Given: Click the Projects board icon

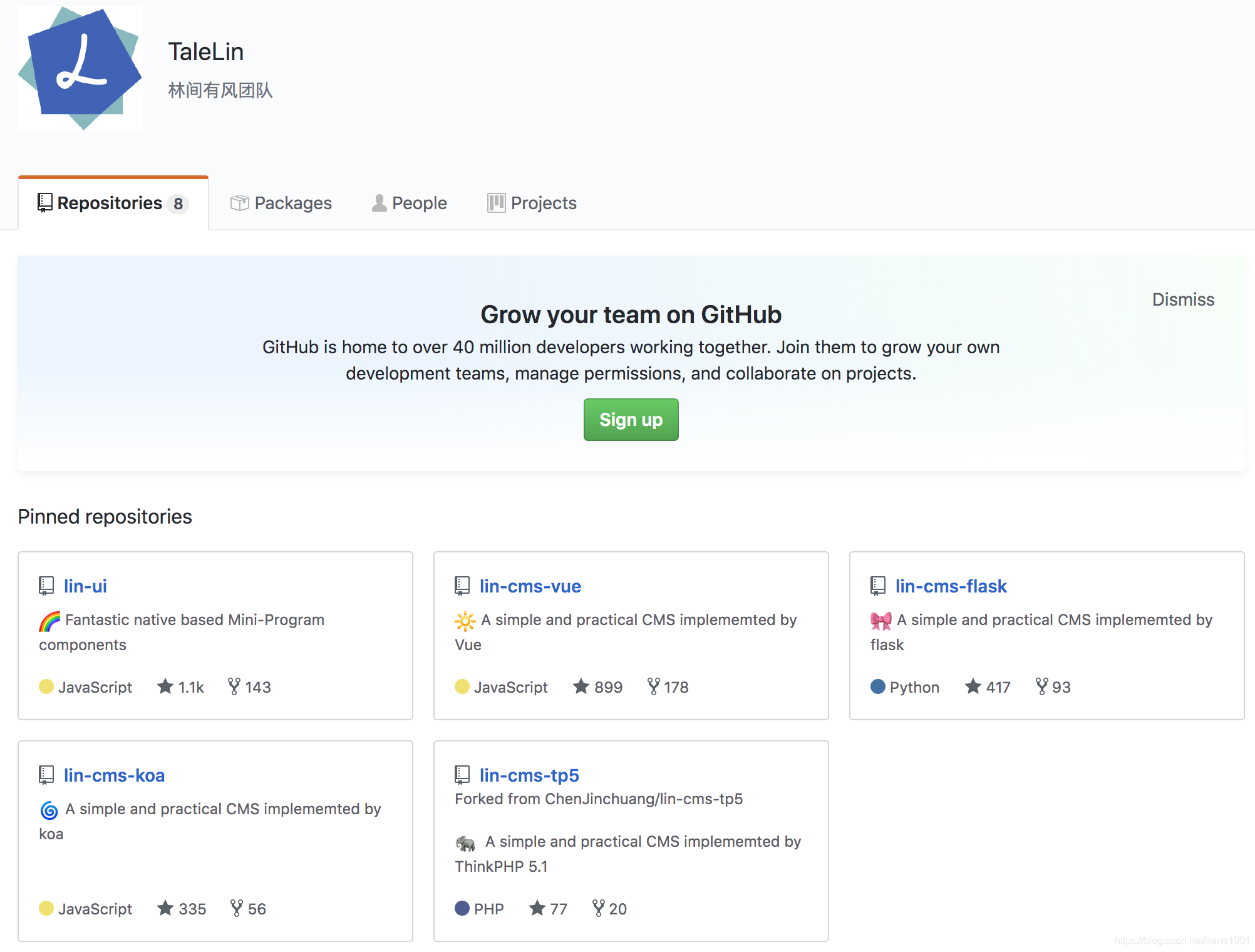Looking at the screenshot, I should [x=496, y=203].
